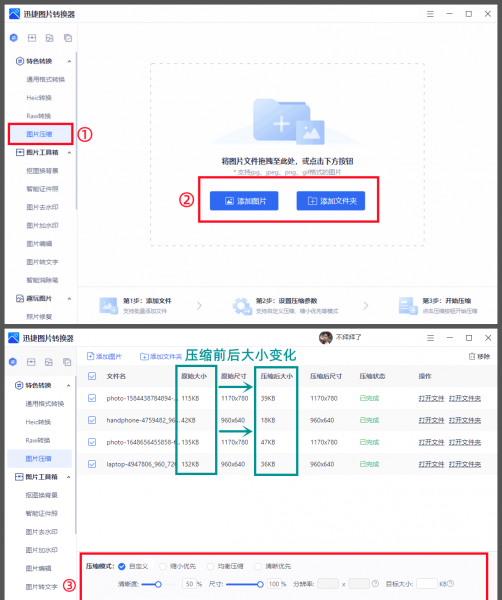Open file for the photo-1584438784894 row
502x600 pixels.
coord(432,398)
